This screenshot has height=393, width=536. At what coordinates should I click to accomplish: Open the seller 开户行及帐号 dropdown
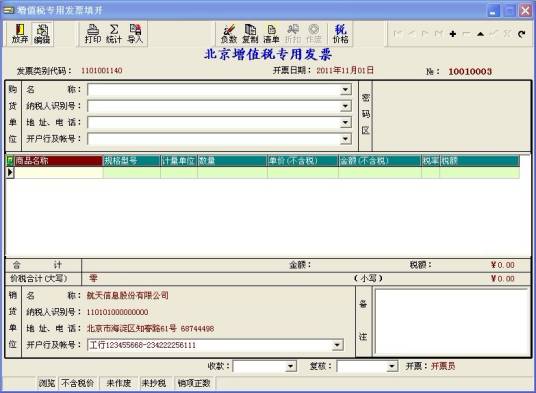337,345
